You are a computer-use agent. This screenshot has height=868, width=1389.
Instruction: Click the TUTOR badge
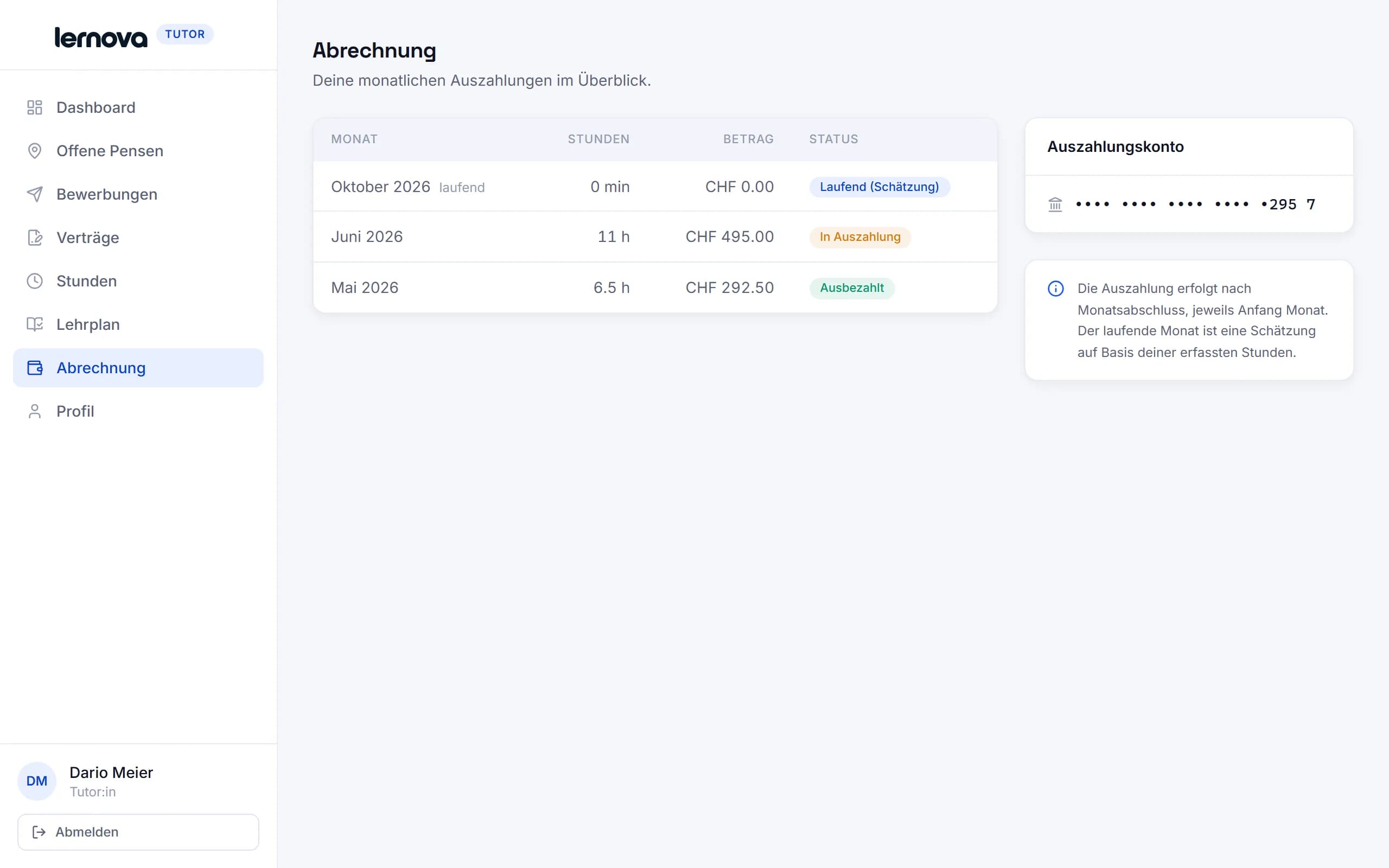click(x=185, y=34)
